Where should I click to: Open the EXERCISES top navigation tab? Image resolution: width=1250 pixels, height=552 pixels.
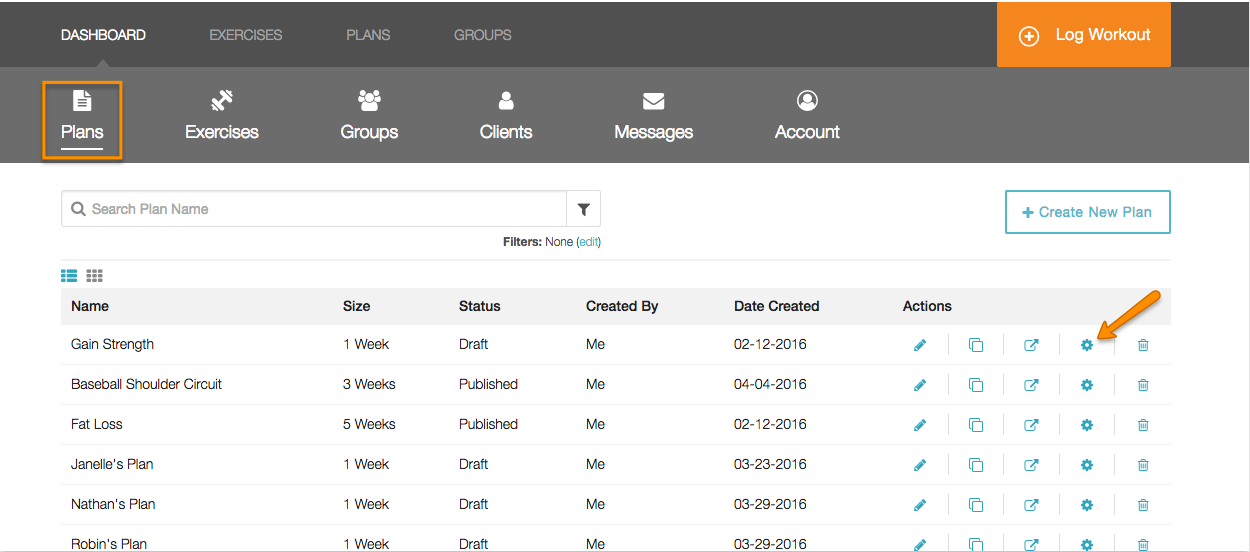pos(245,35)
